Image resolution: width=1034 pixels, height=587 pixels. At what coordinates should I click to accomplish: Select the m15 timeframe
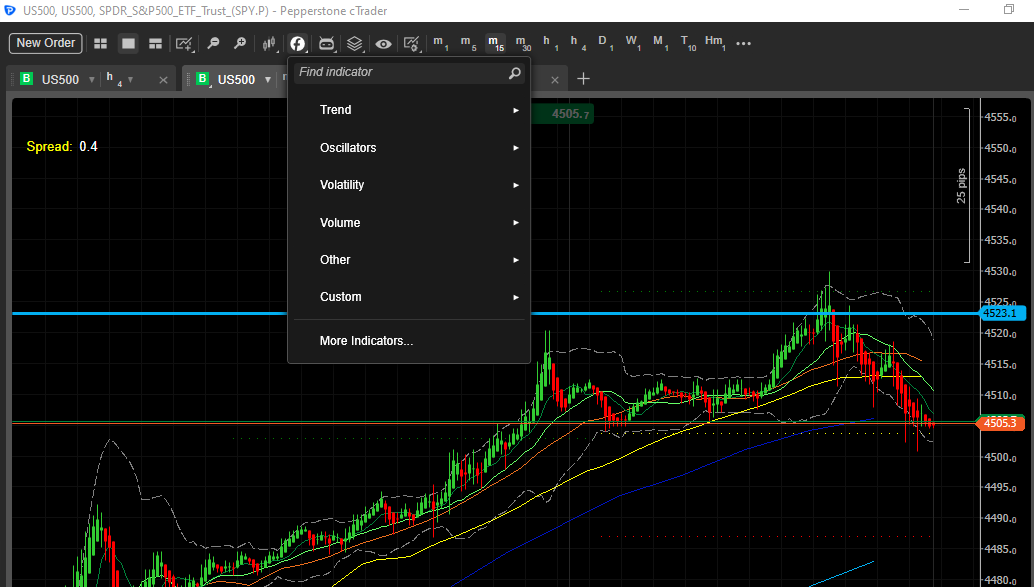click(495, 43)
